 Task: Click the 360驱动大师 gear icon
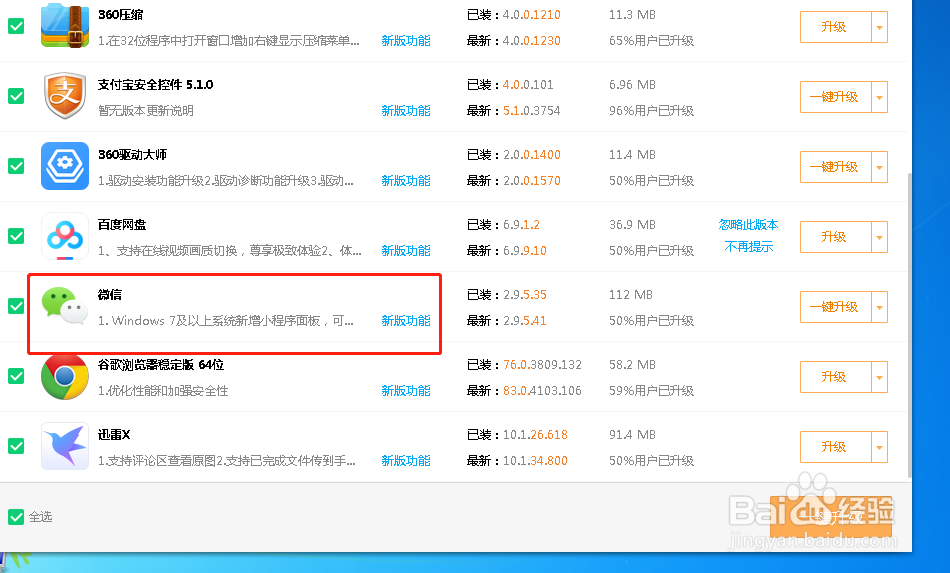coord(65,166)
